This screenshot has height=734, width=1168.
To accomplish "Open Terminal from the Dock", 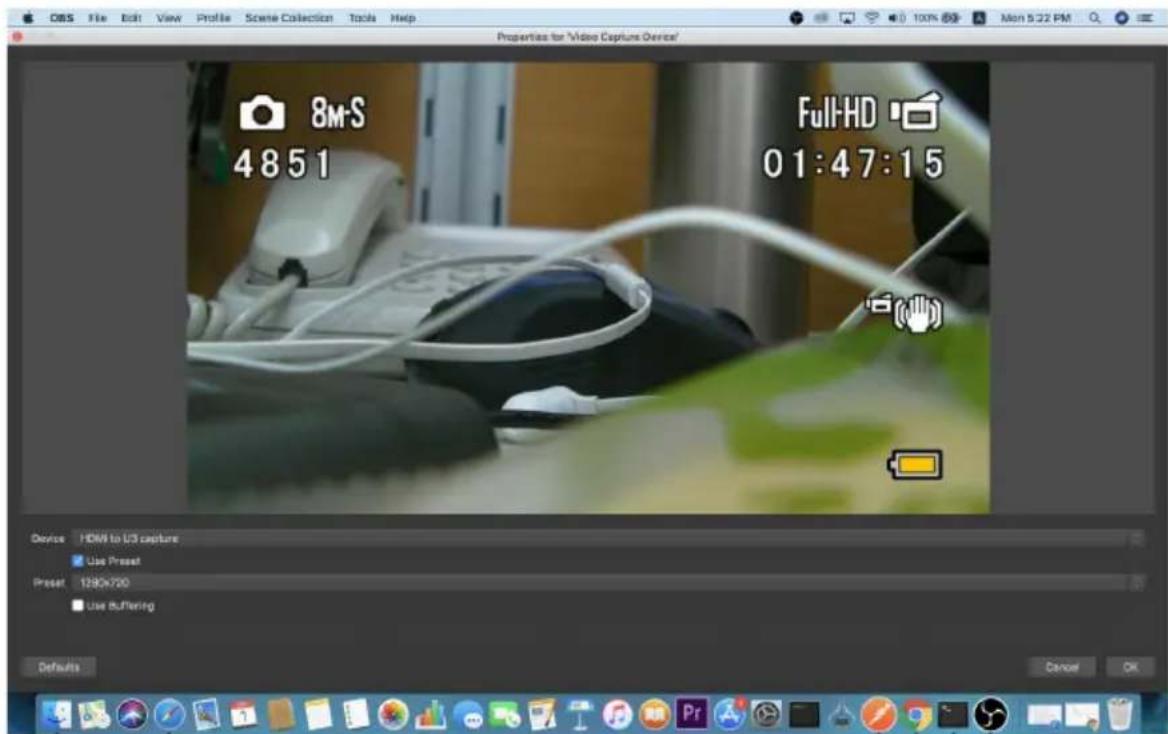I will pyautogui.click(x=953, y=715).
